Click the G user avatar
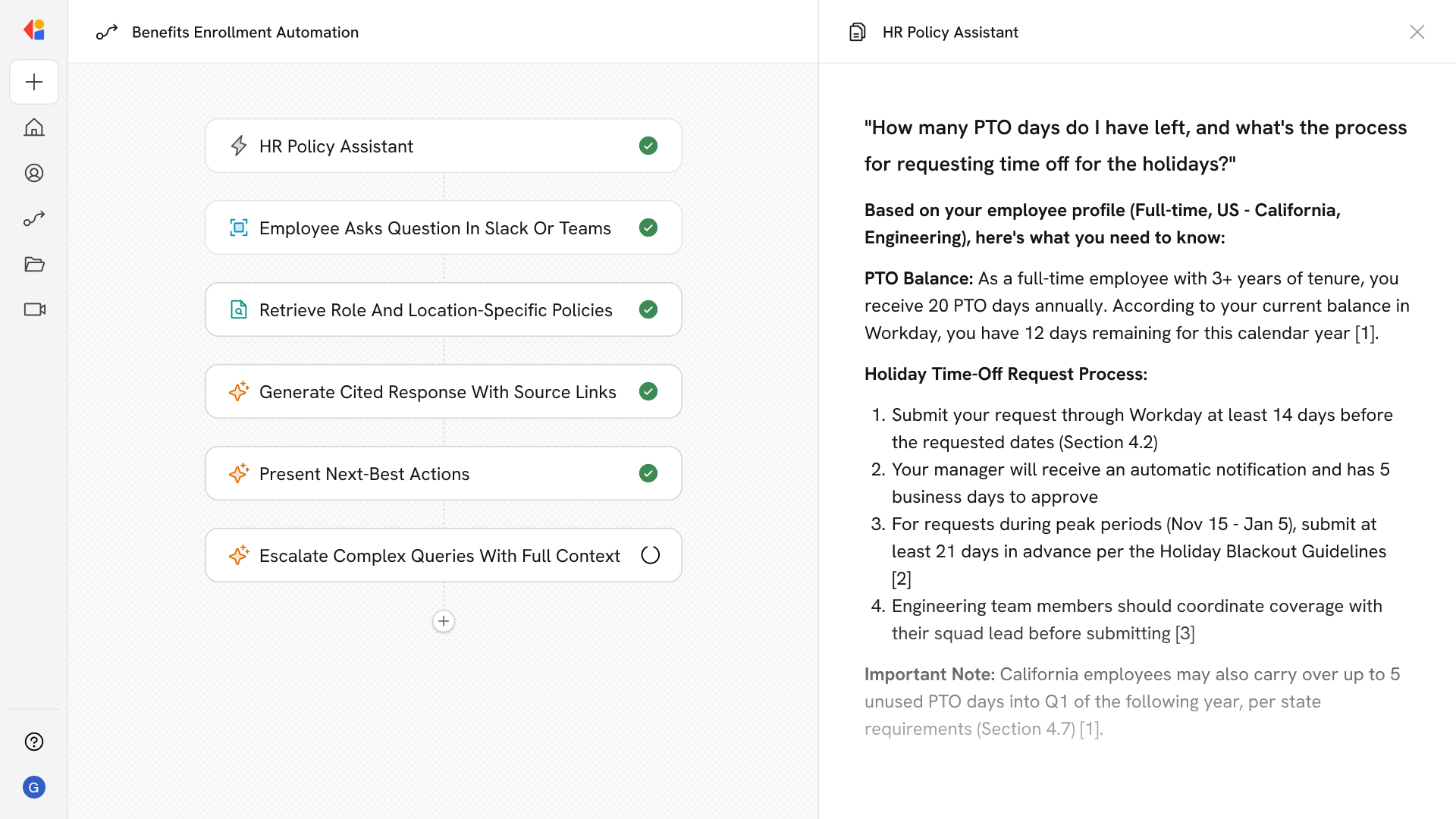This screenshot has height=819, width=1456. point(34,787)
